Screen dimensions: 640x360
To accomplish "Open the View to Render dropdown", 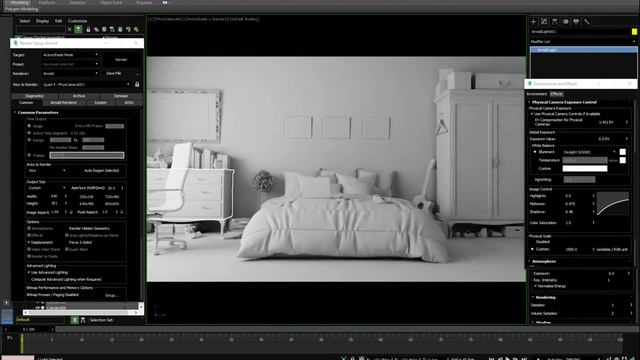I will (x=87, y=84).
